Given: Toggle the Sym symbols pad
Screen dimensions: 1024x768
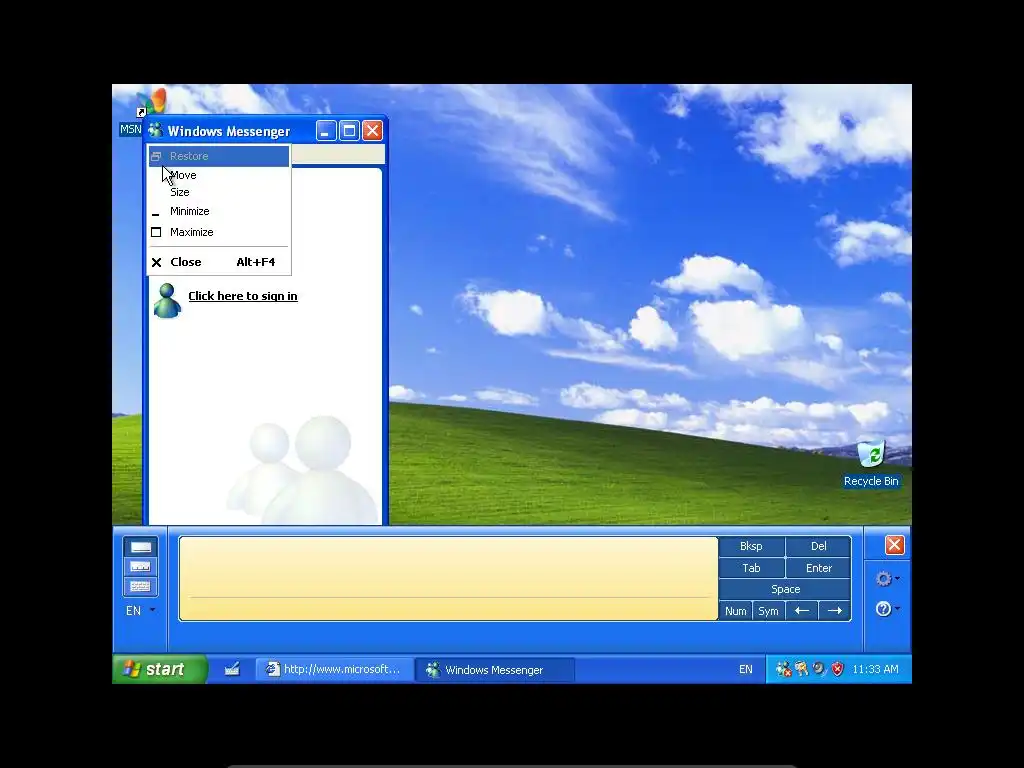Looking at the screenshot, I should pos(768,611).
